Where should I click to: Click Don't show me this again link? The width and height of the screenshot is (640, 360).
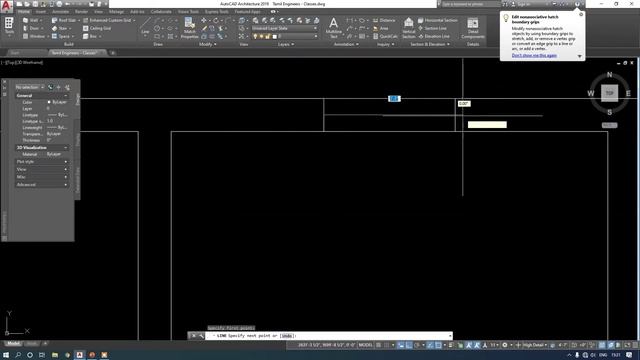534,56
